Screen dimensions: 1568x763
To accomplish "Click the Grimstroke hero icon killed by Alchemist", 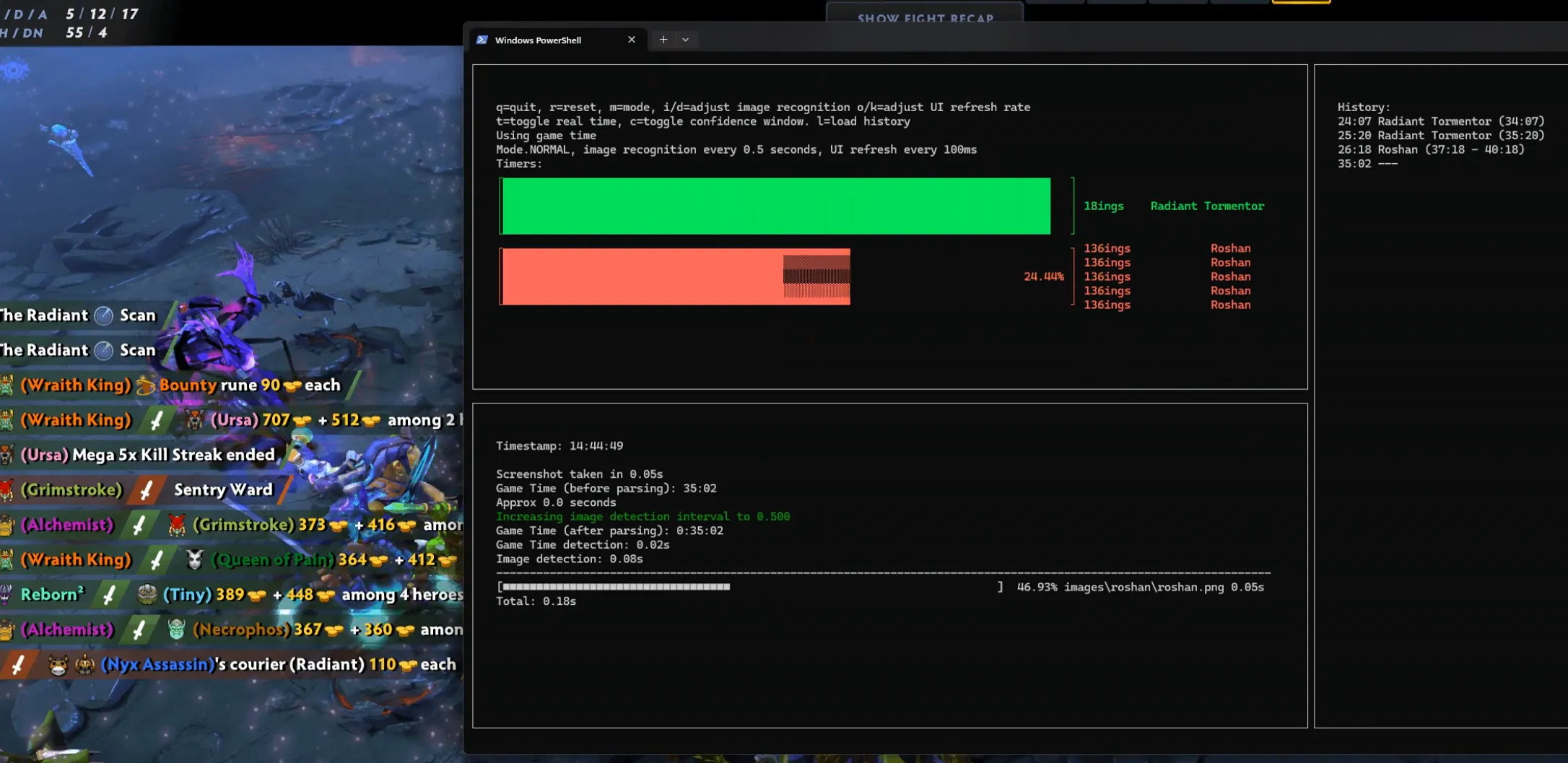I will coord(177,525).
